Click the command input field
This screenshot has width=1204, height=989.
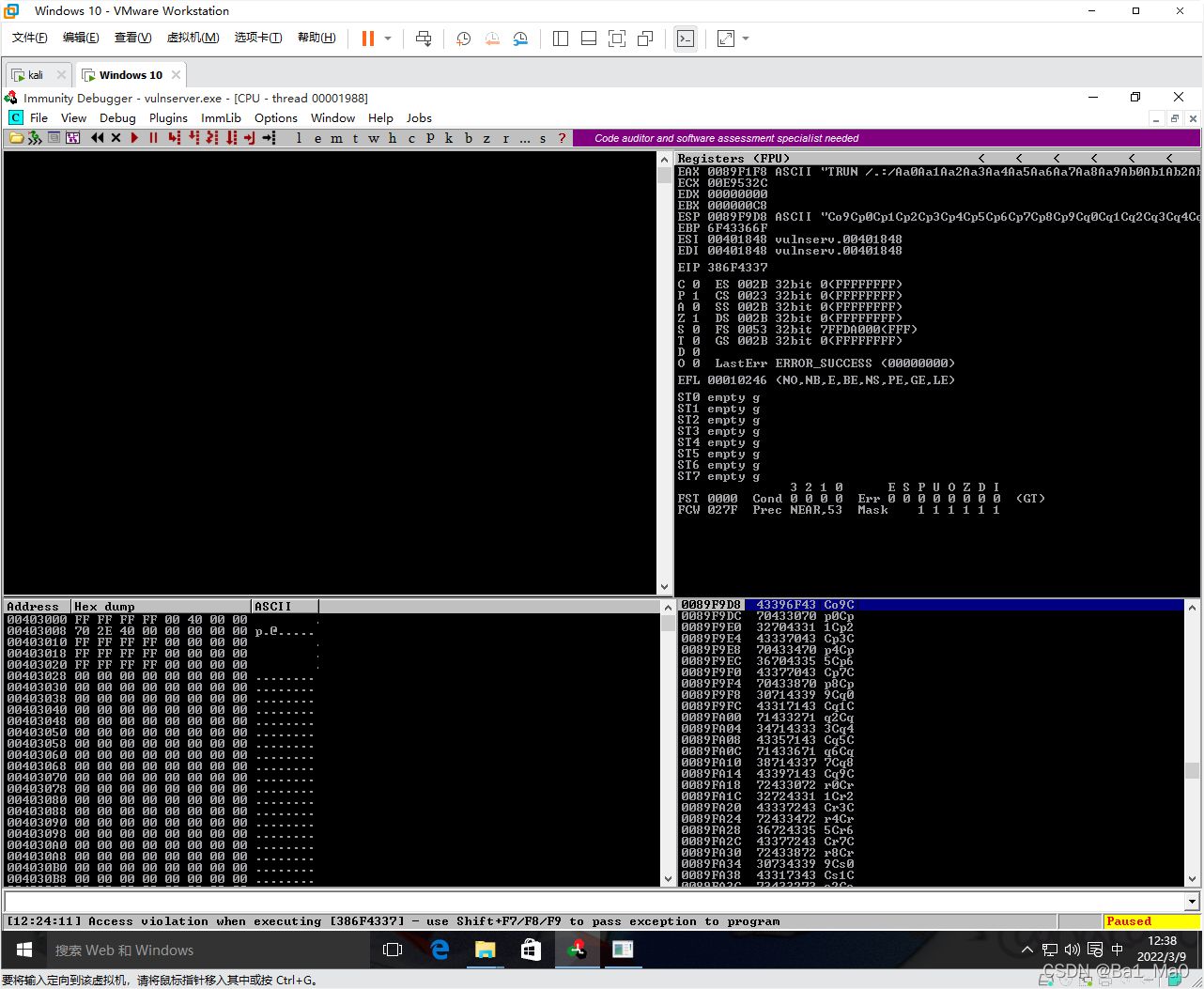(x=594, y=902)
